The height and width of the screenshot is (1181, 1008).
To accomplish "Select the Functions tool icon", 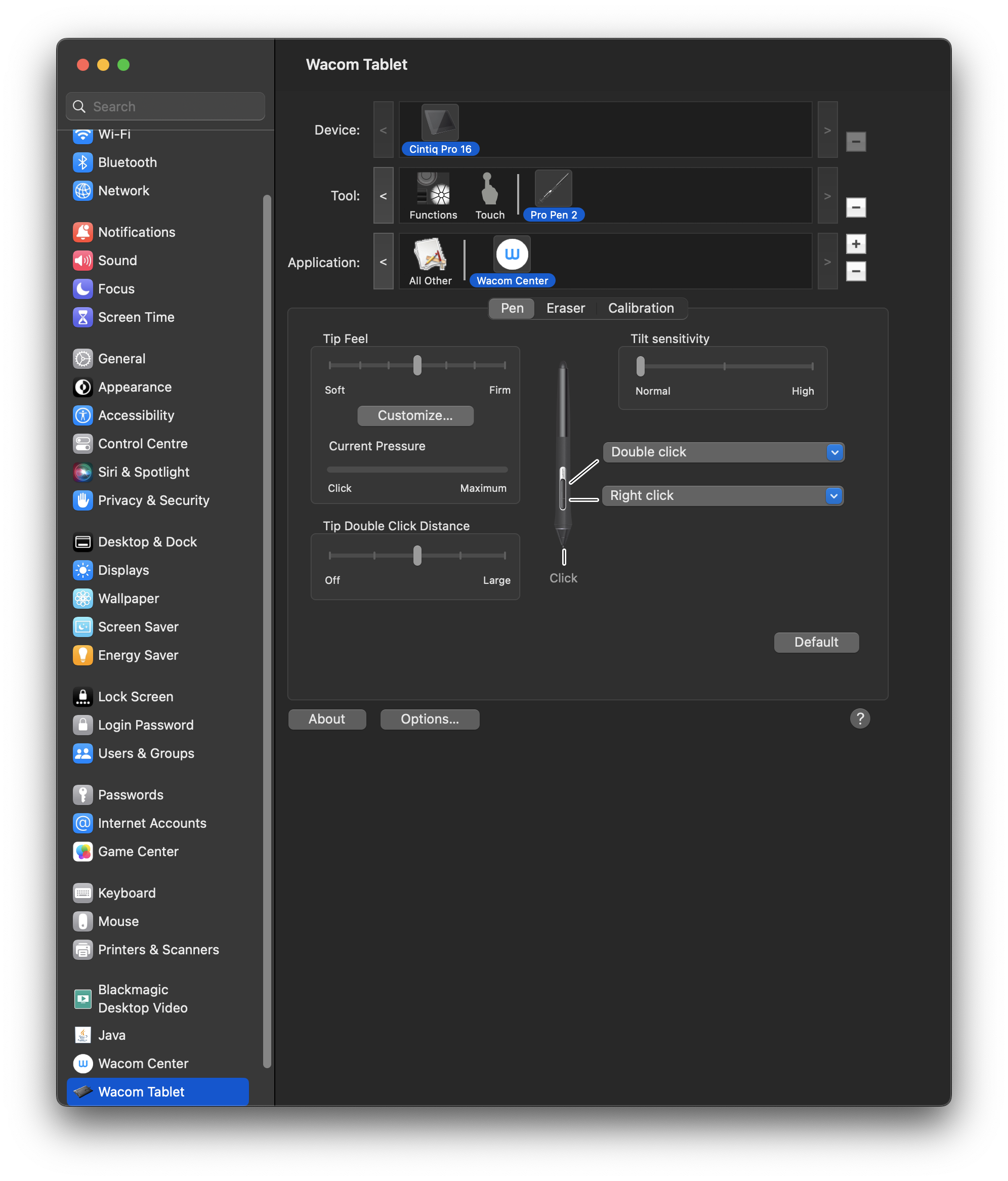I will pyautogui.click(x=433, y=189).
